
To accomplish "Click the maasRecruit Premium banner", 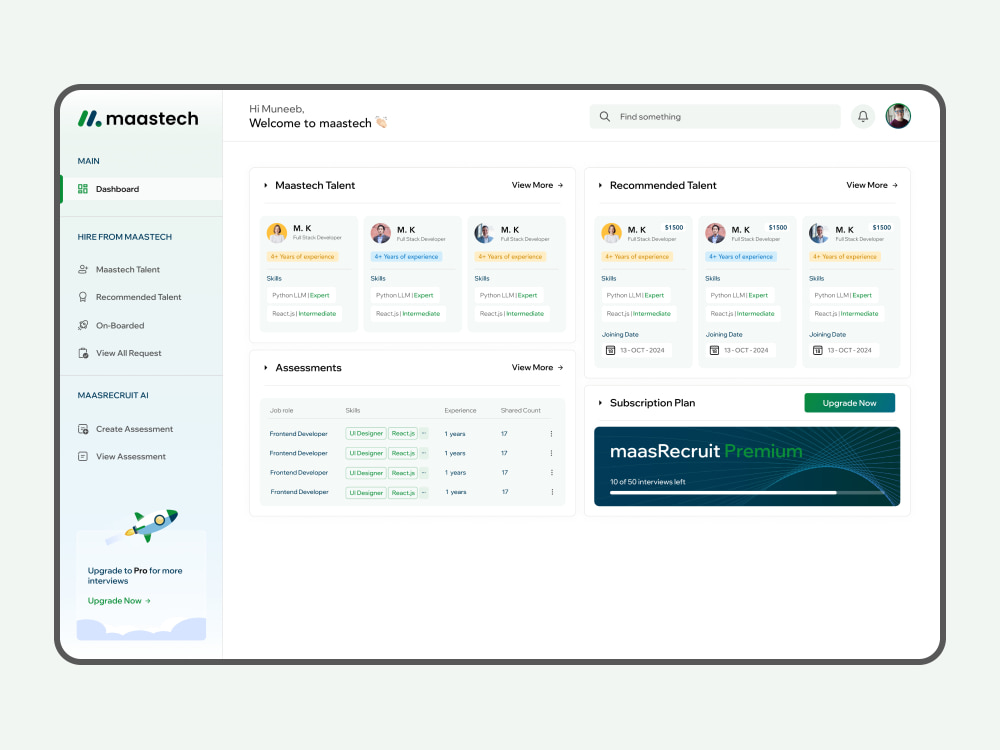I will point(747,466).
